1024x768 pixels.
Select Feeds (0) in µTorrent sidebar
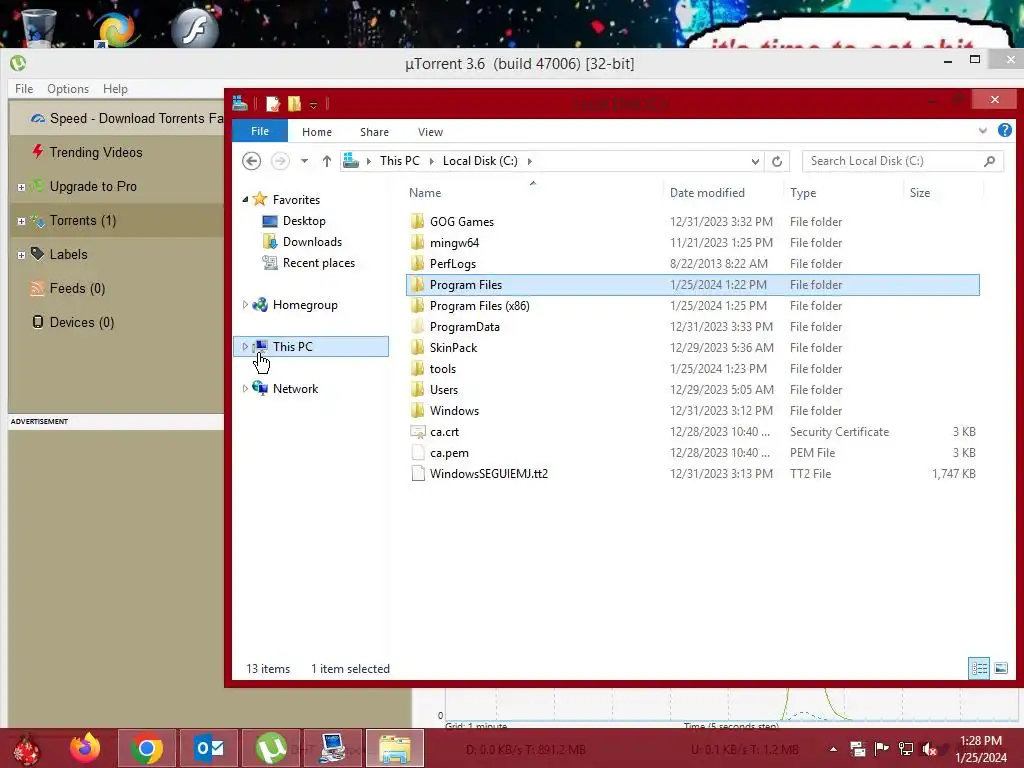77,288
